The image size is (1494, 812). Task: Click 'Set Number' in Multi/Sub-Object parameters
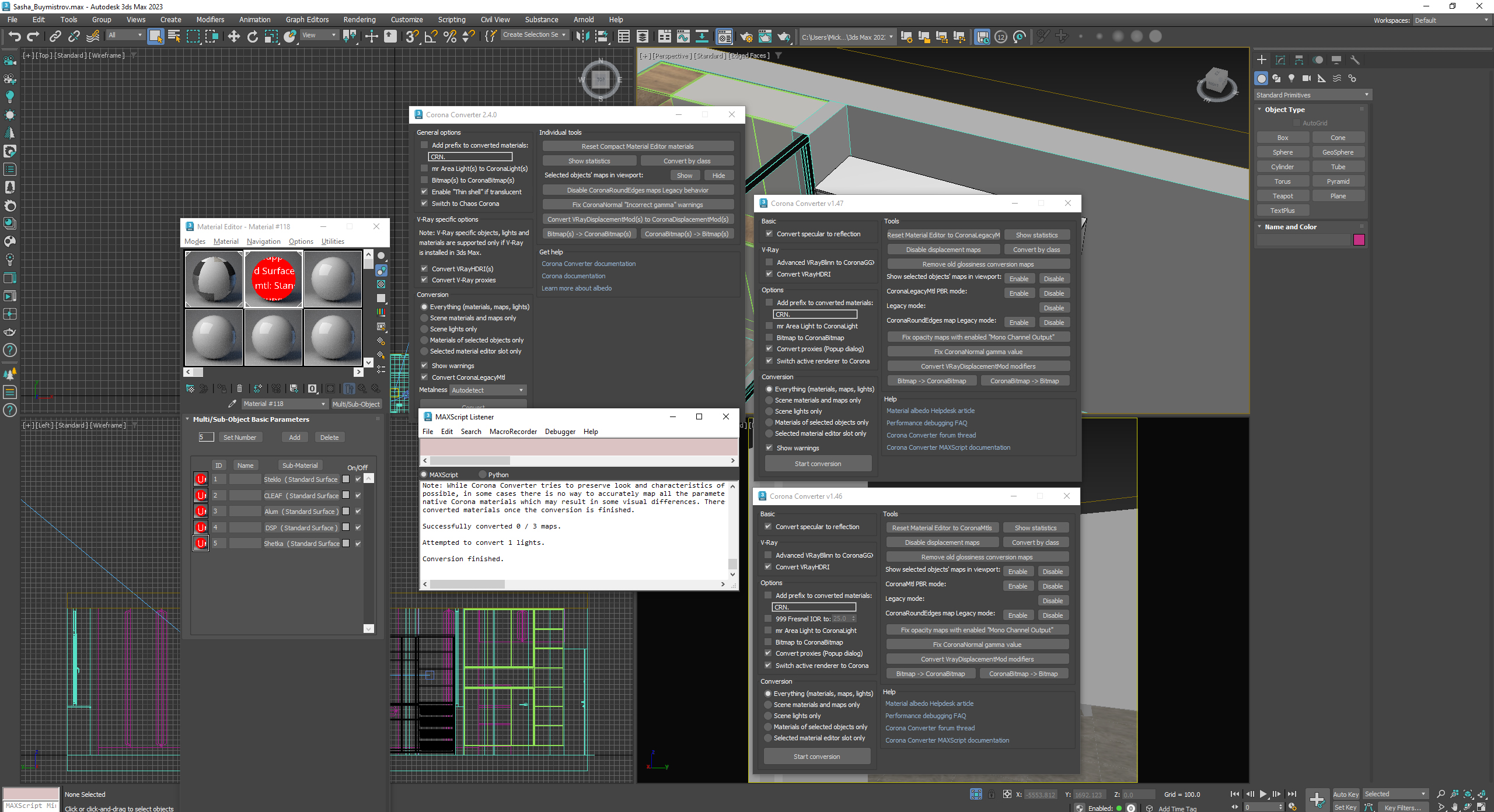pos(240,437)
